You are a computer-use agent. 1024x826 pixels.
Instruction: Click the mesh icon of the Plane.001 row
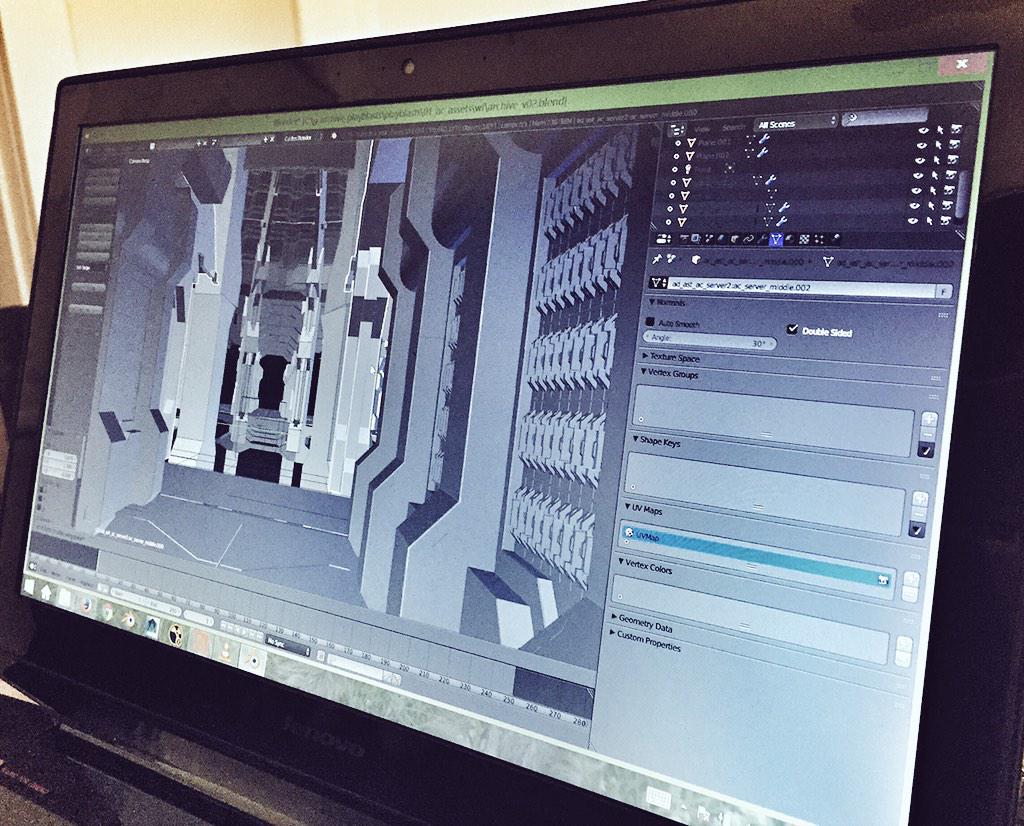(692, 143)
